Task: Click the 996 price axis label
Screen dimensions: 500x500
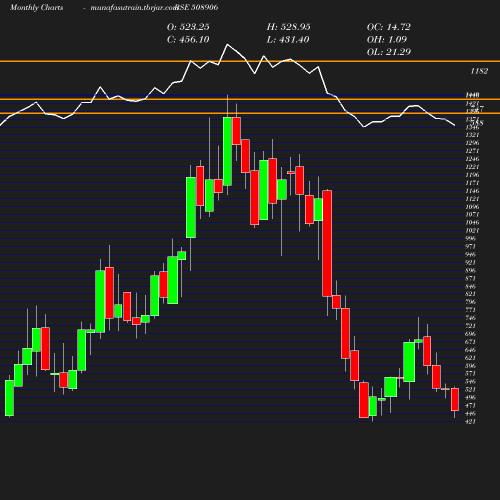Action: (470, 239)
